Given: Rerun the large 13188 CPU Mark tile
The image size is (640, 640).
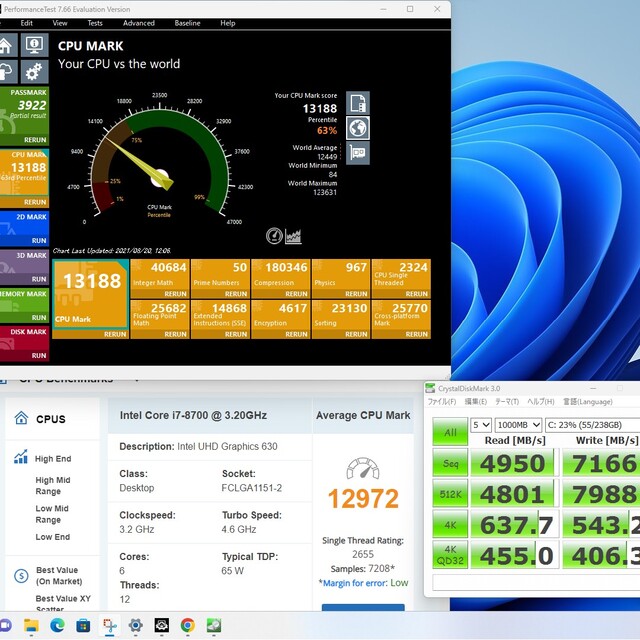Looking at the screenshot, I should (115, 334).
